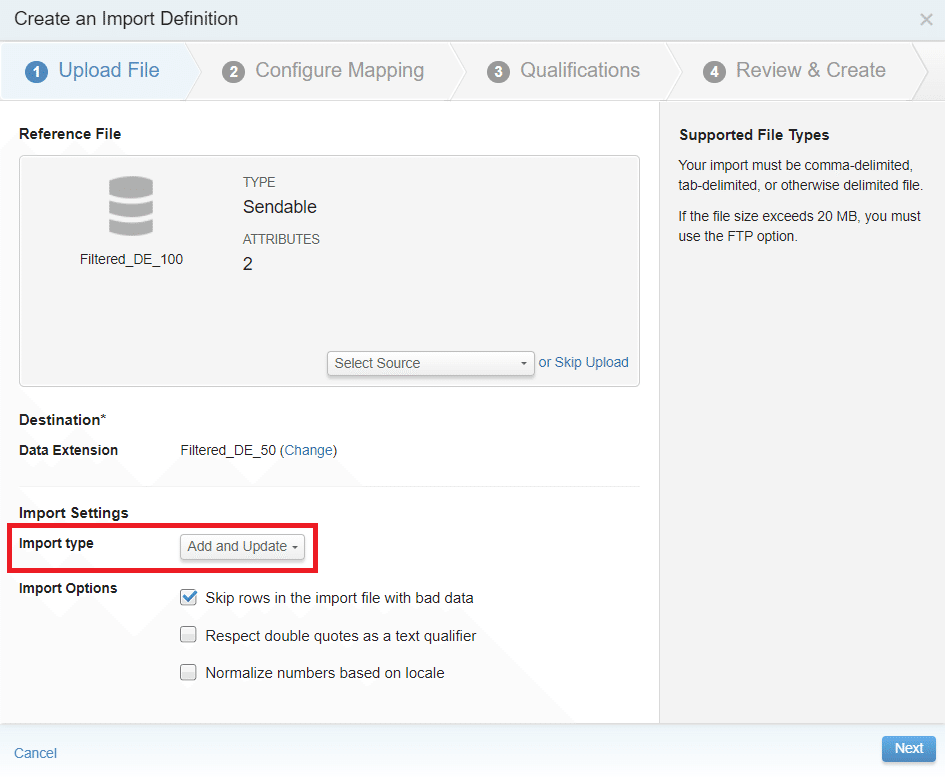
Task: Click the Import Settings heading
Action: click(74, 513)
